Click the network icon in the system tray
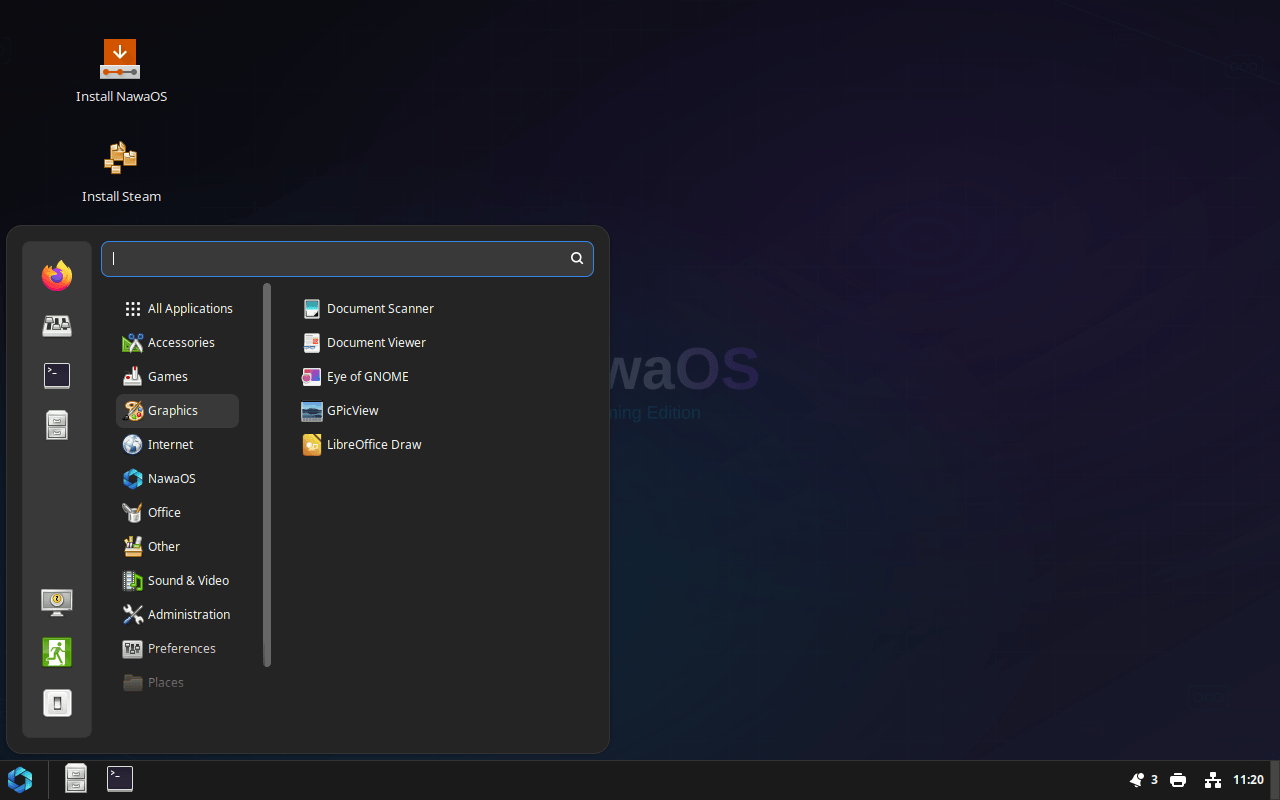Image resolution: width=1280 pixels, height=800 pixels. point(1212,779)
